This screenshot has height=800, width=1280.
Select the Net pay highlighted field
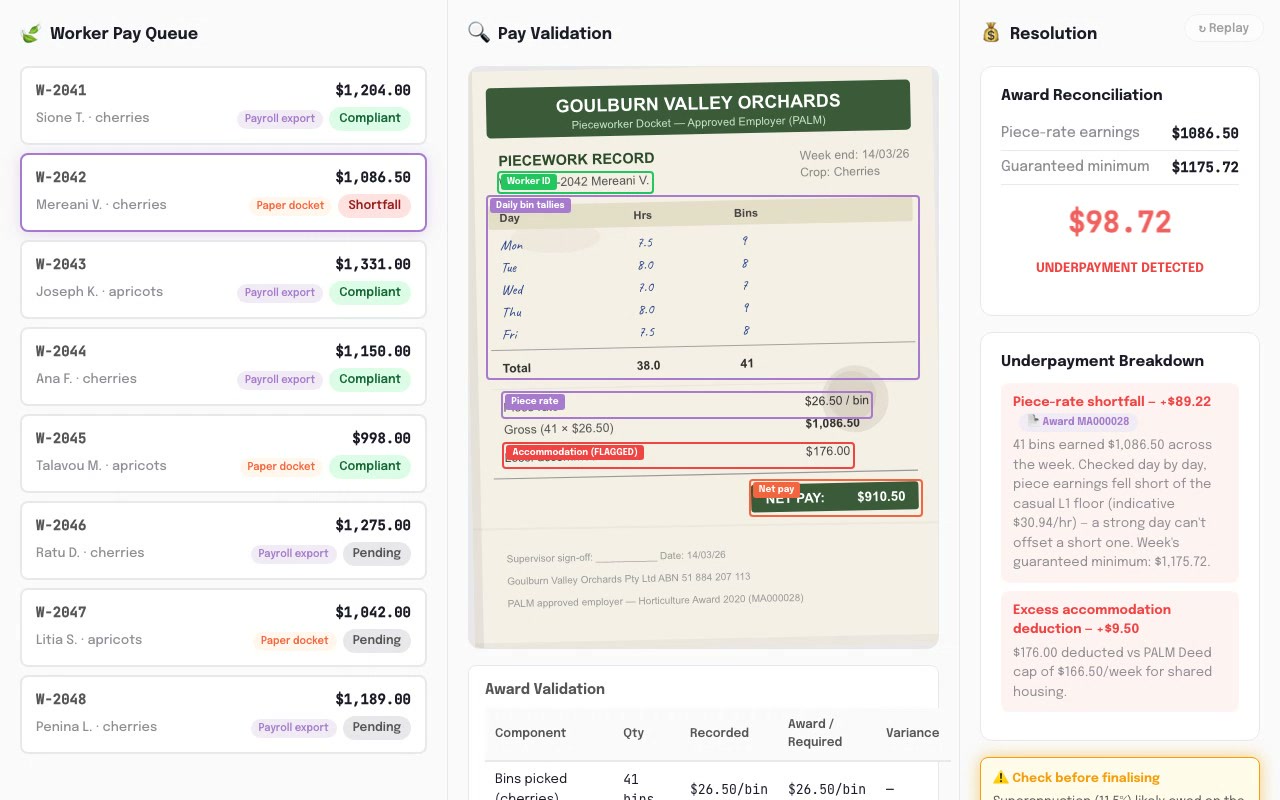point(835,498)
